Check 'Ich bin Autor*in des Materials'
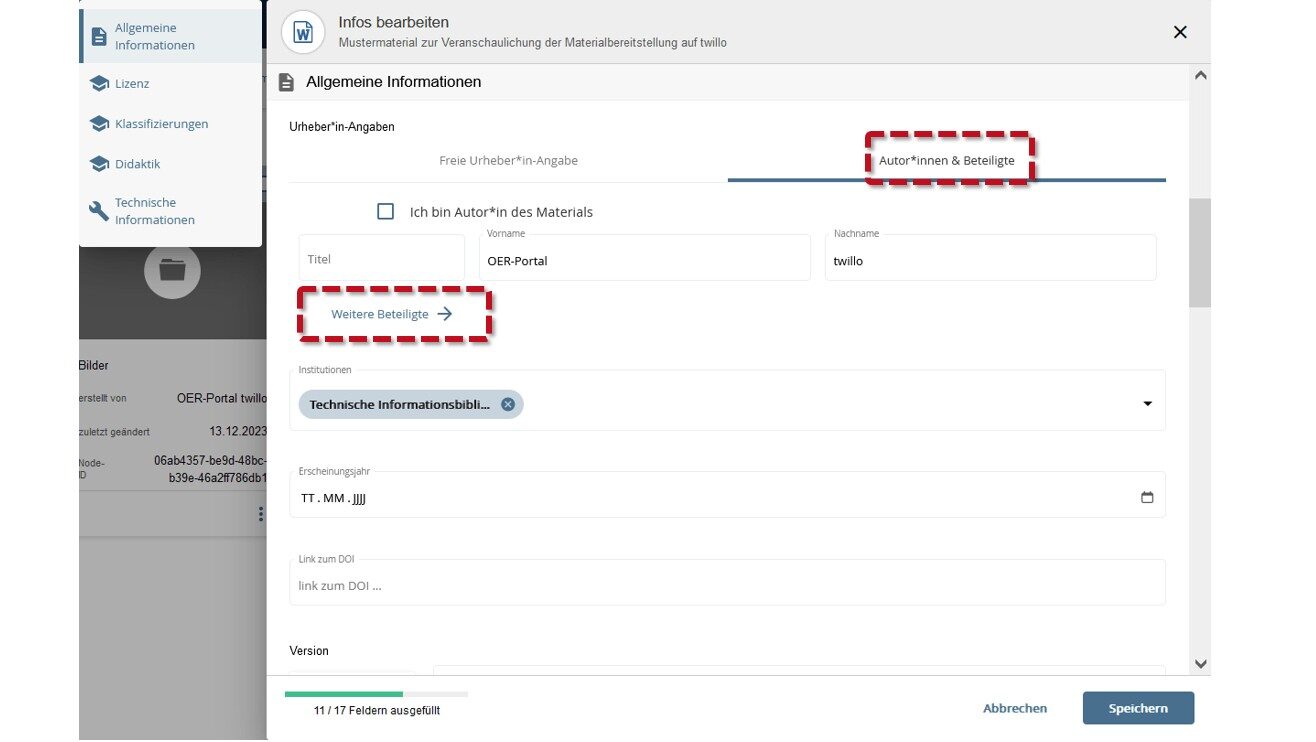This screenshot has width=1316, height=742. coord(385,212)
